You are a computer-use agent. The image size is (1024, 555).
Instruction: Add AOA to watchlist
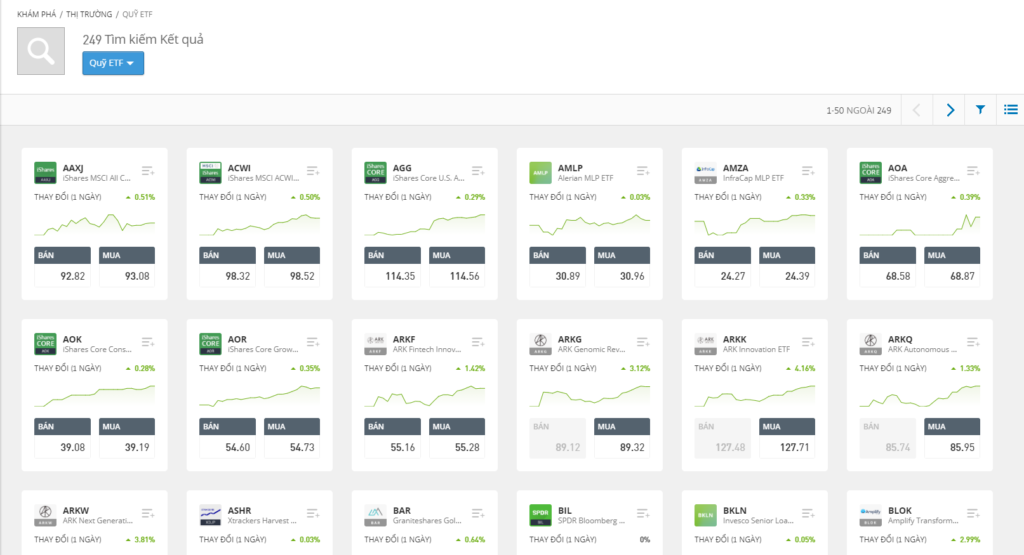coord(973,171)
